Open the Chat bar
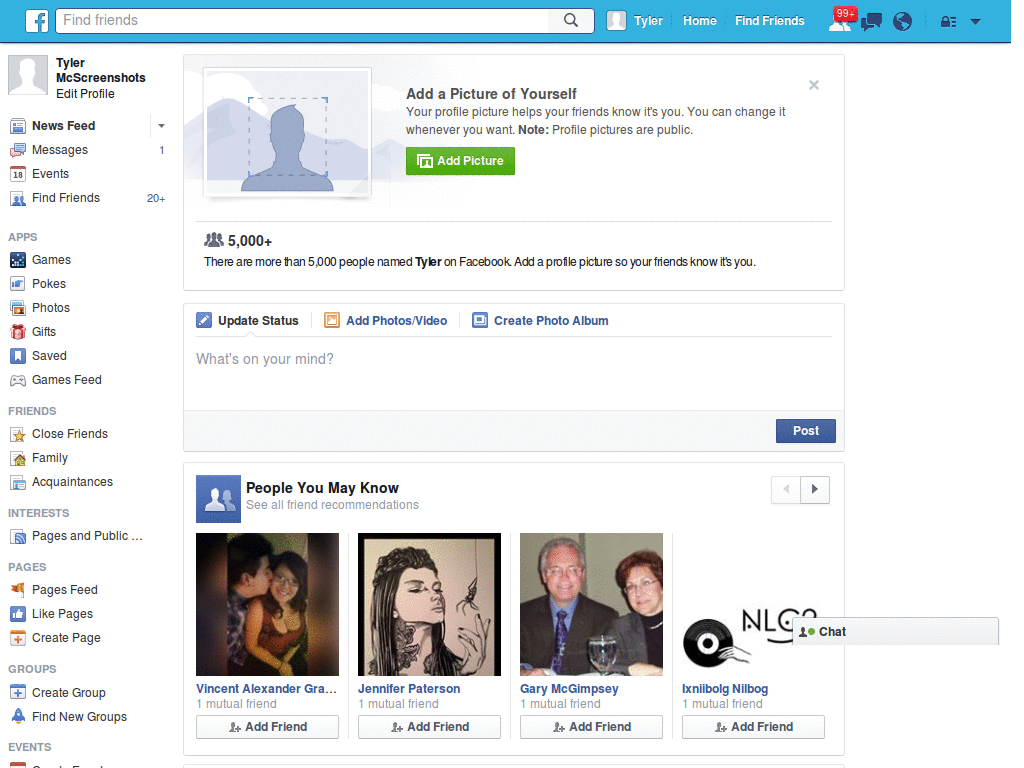Screen dimensions: 1024x768 [x=895, y=632]
